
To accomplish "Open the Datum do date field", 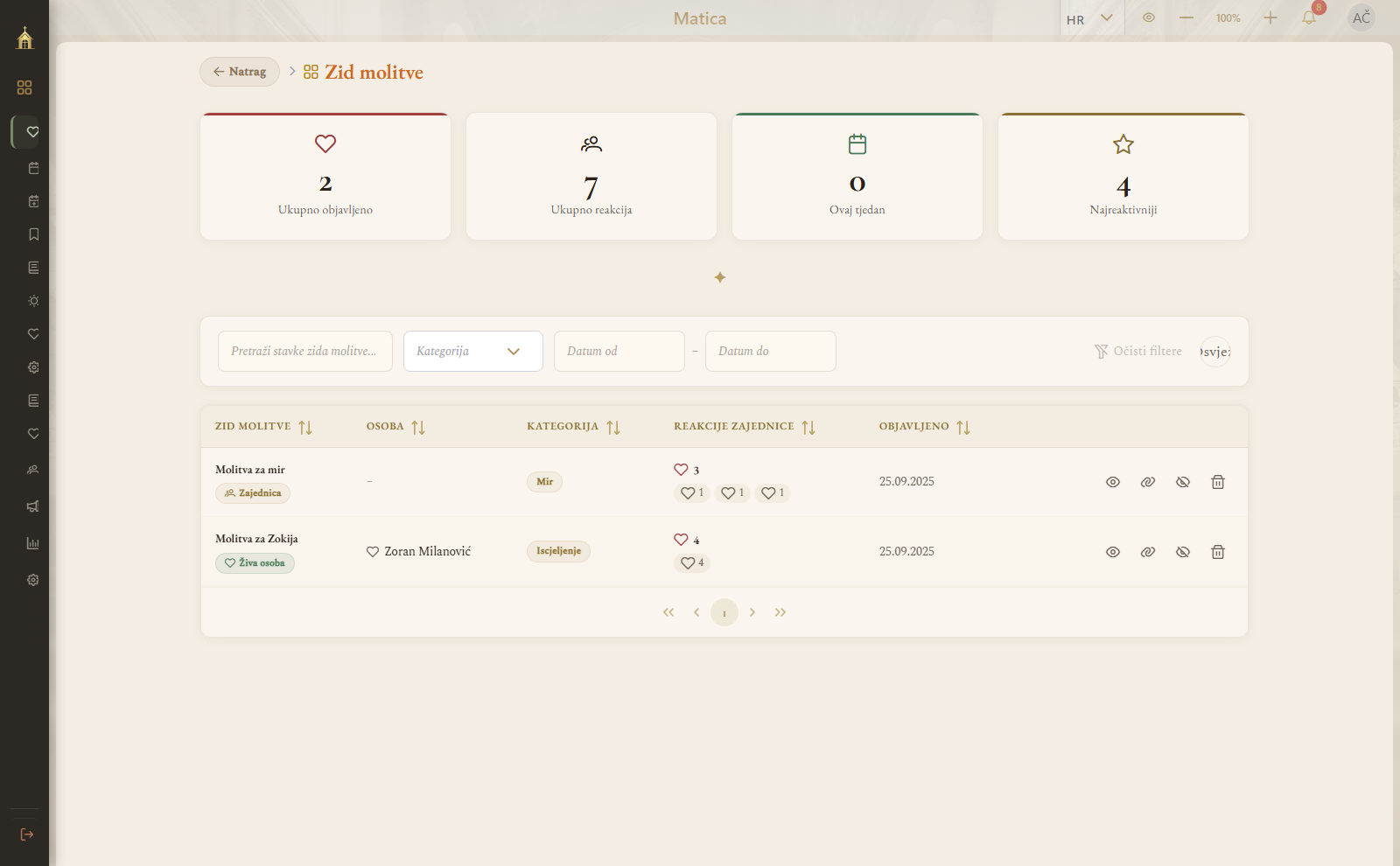I will coord(771,351).
